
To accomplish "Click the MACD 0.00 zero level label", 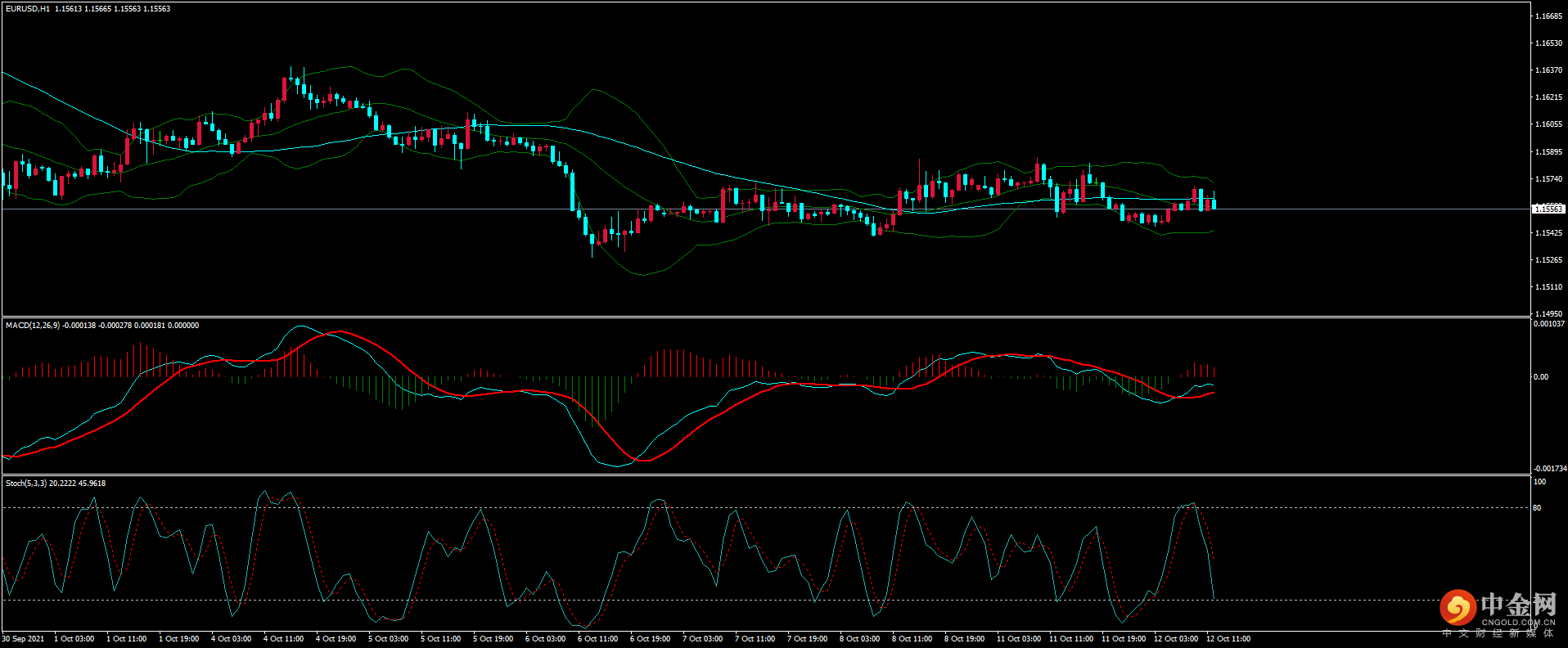I will pos(1541,377).
